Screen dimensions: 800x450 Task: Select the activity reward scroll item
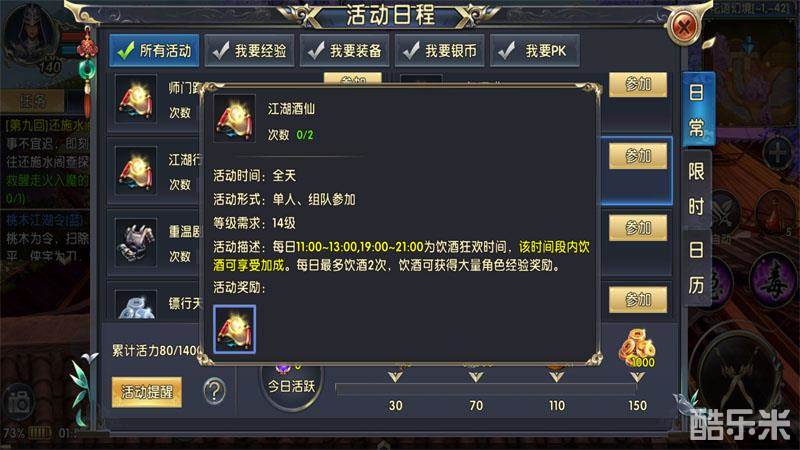click(235, 329)
